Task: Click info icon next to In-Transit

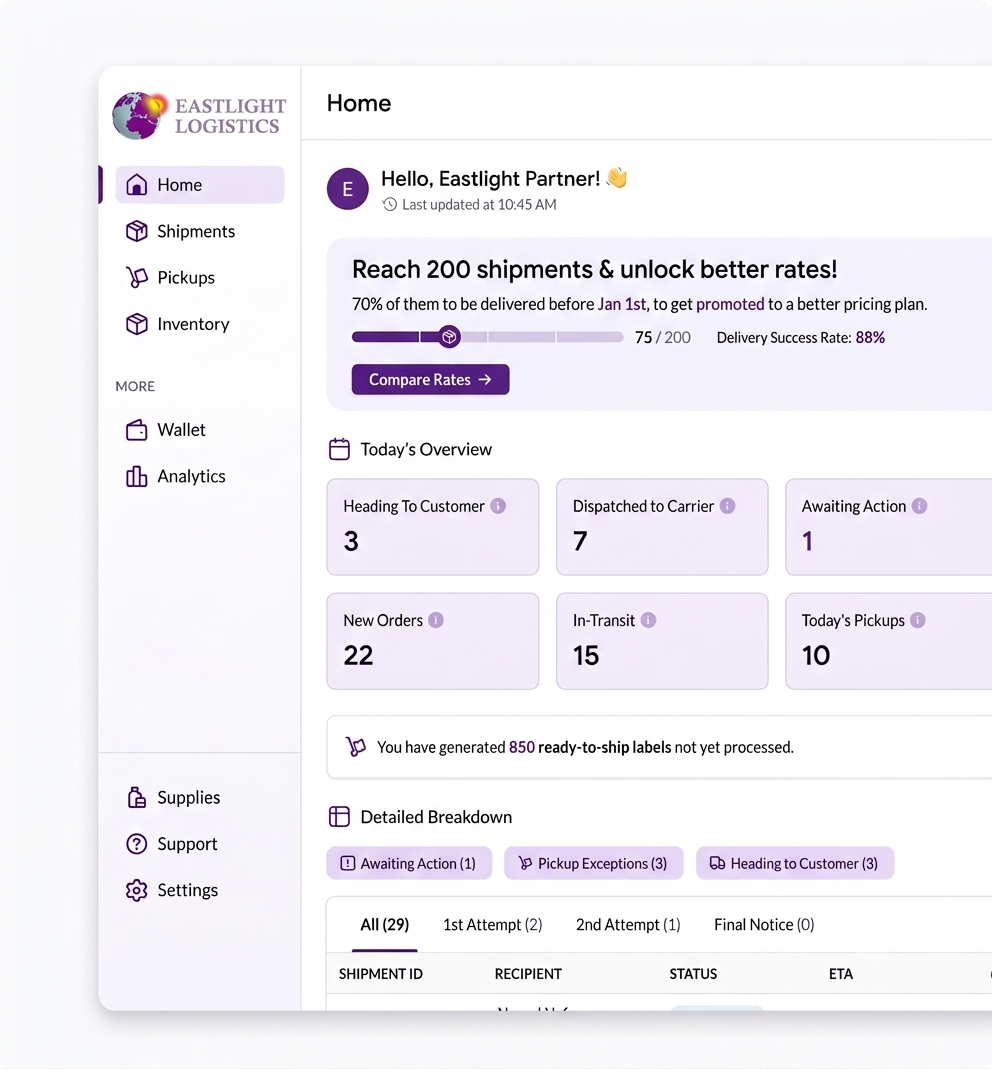Action: tap(648, 620)
